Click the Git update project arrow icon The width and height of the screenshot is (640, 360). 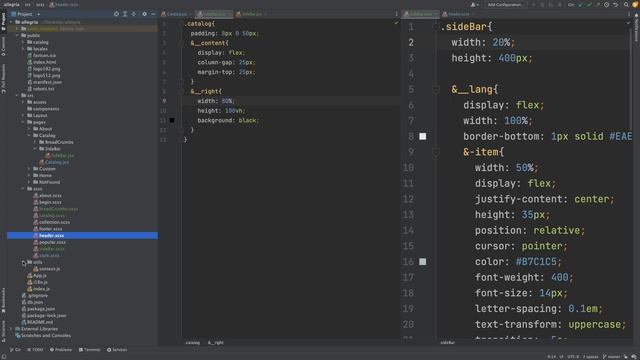pyautogui.click(x=580, y=4)
